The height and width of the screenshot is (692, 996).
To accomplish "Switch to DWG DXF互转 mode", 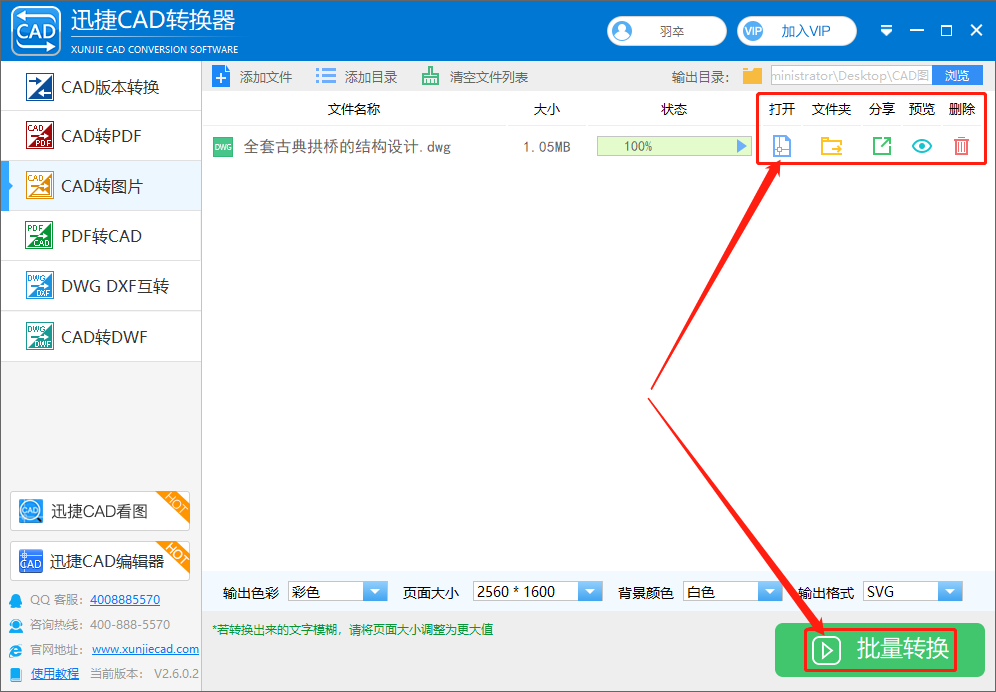I will (x=101, y=286).
